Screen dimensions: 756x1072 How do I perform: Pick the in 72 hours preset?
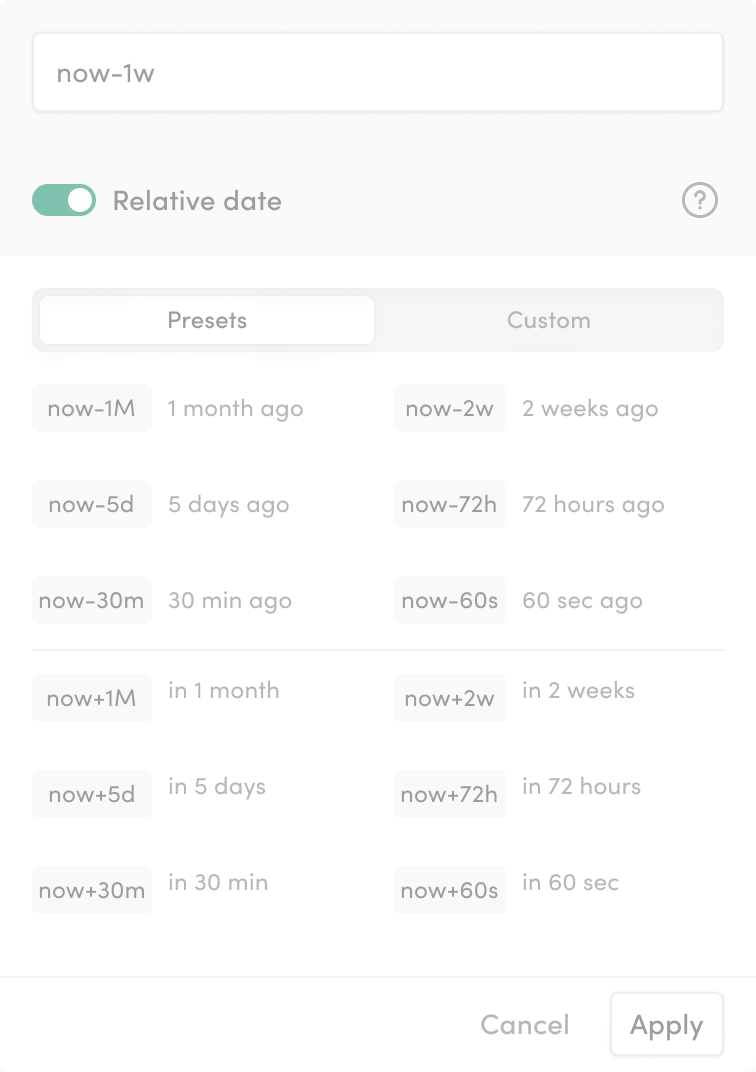(581, 786)
